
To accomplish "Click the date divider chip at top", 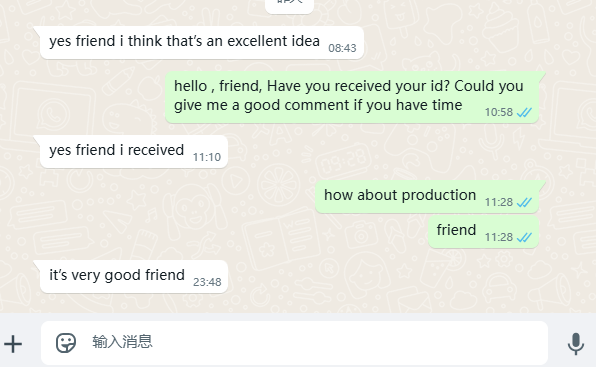I will 289,5.
